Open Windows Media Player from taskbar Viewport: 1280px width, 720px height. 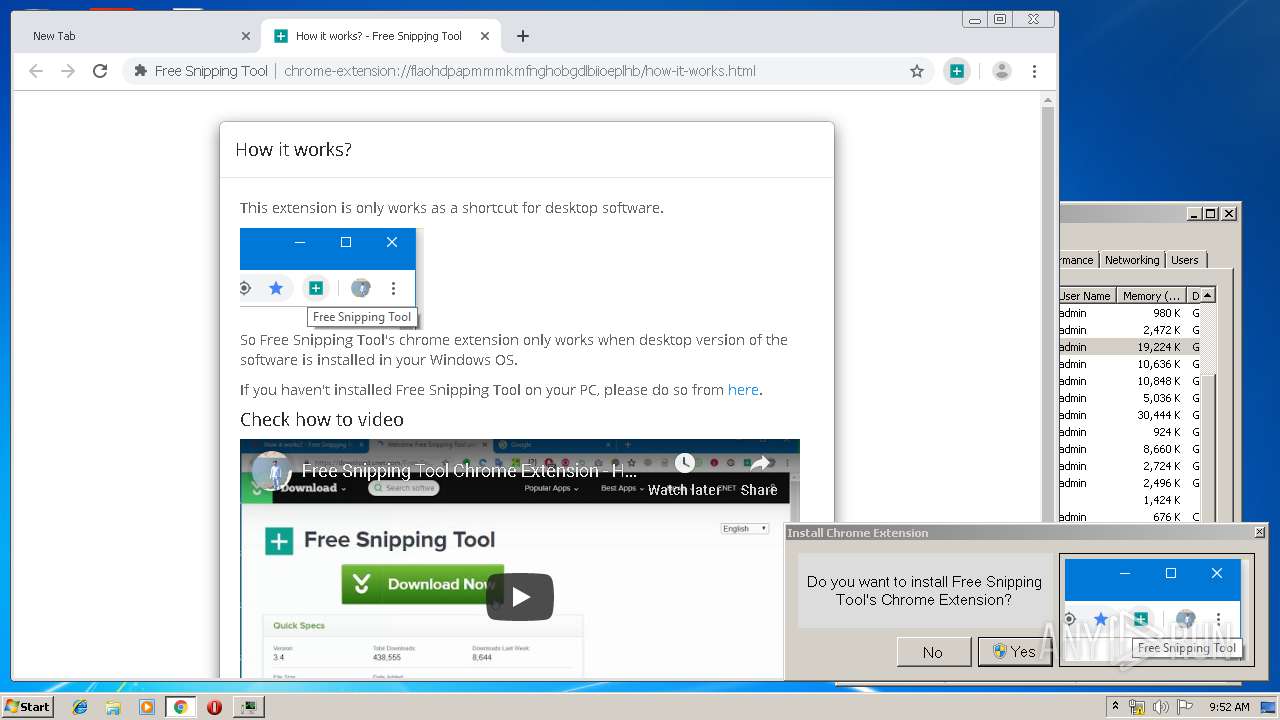coord(147,707)
